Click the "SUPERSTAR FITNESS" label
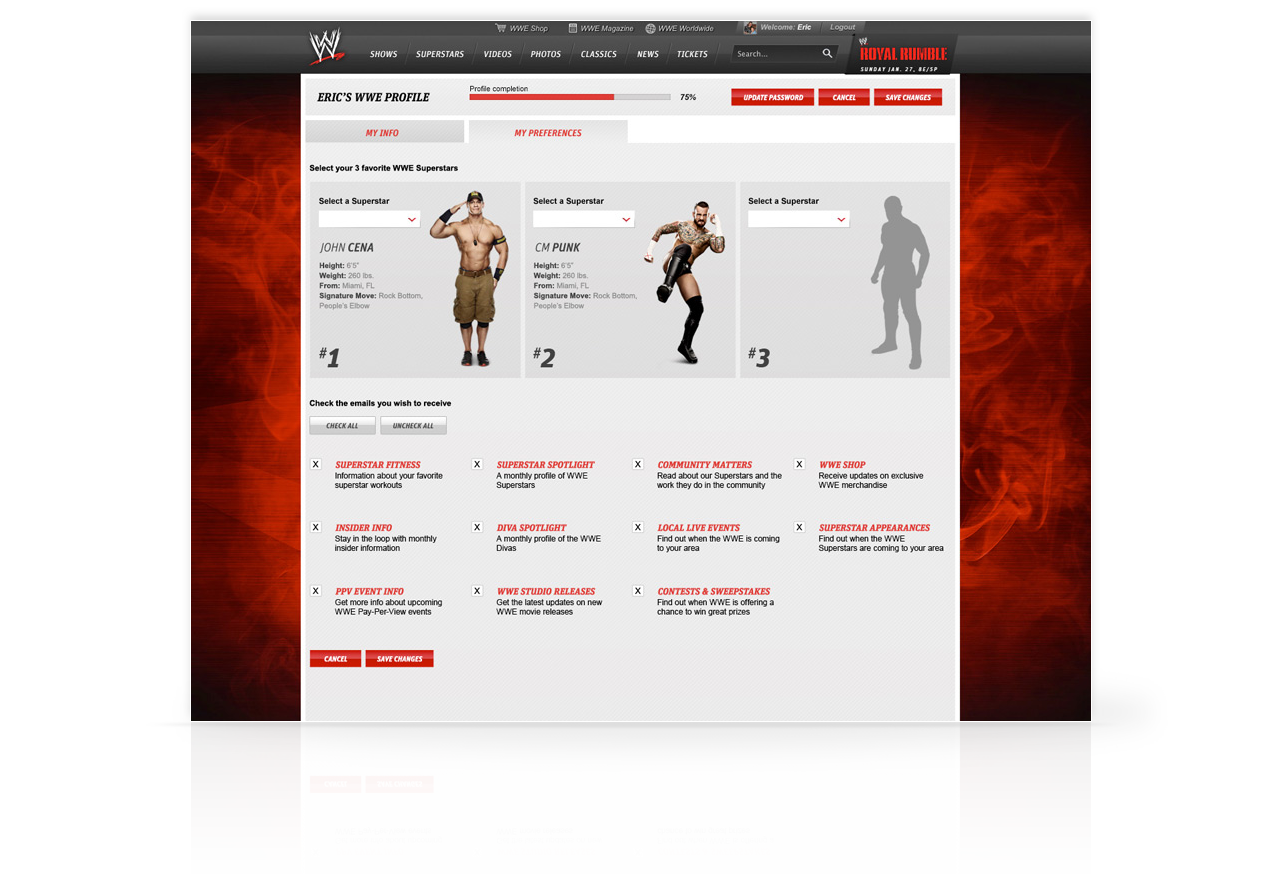The height and width of the screenshot is (896, 1280). coord(378,465)
